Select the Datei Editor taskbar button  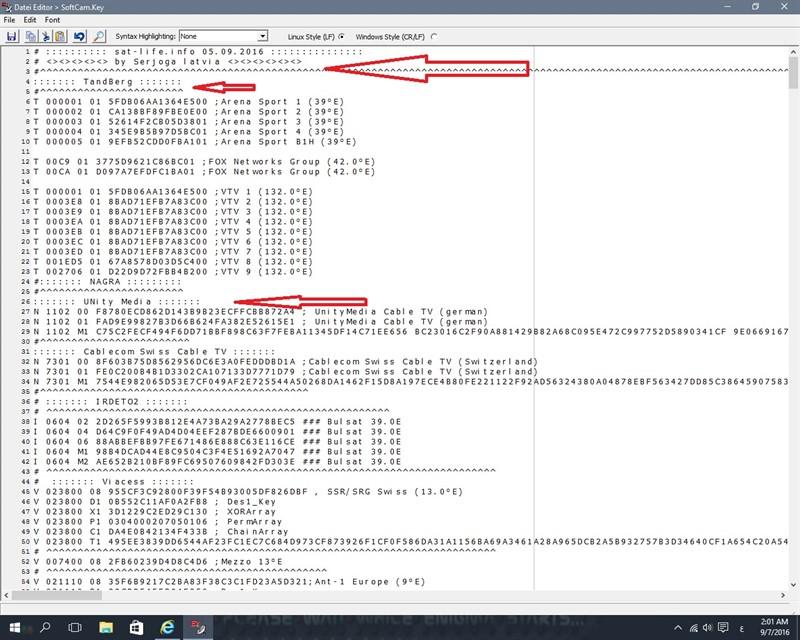click(198, 627)
